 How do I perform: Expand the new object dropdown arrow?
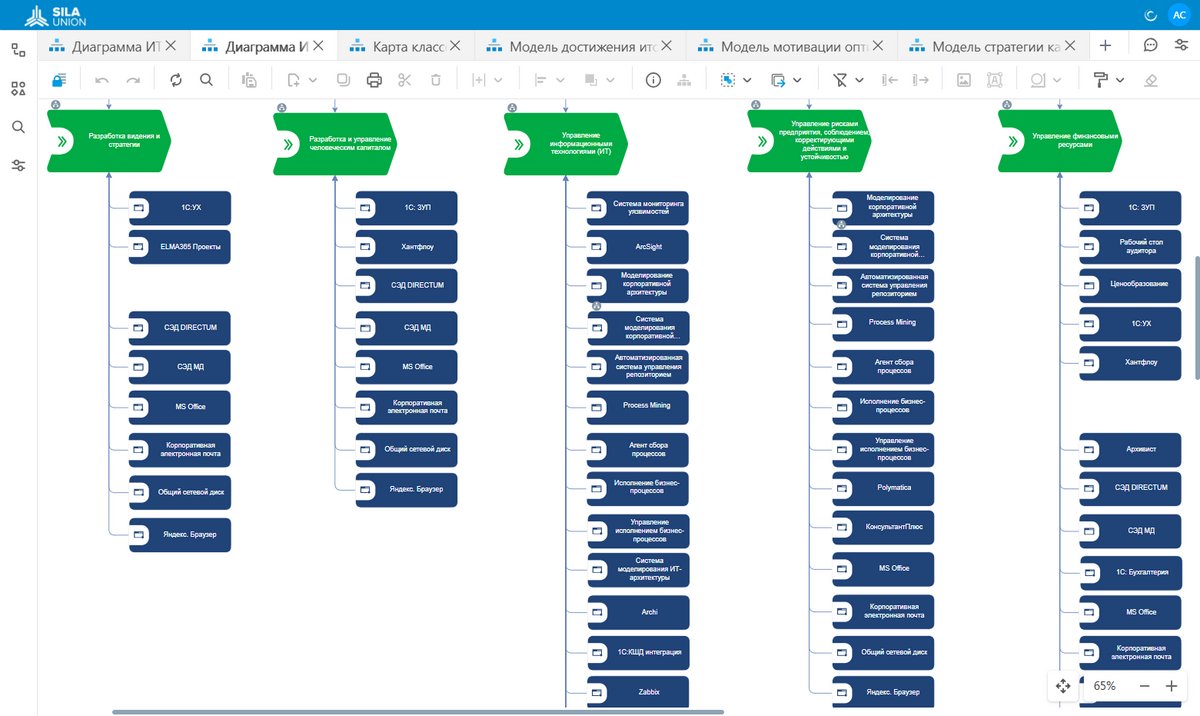tap(313, 80)
